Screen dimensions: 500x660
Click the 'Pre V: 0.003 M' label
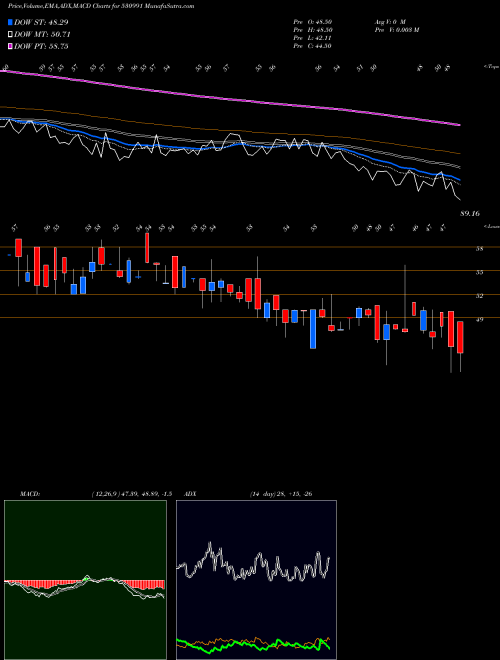396,30
